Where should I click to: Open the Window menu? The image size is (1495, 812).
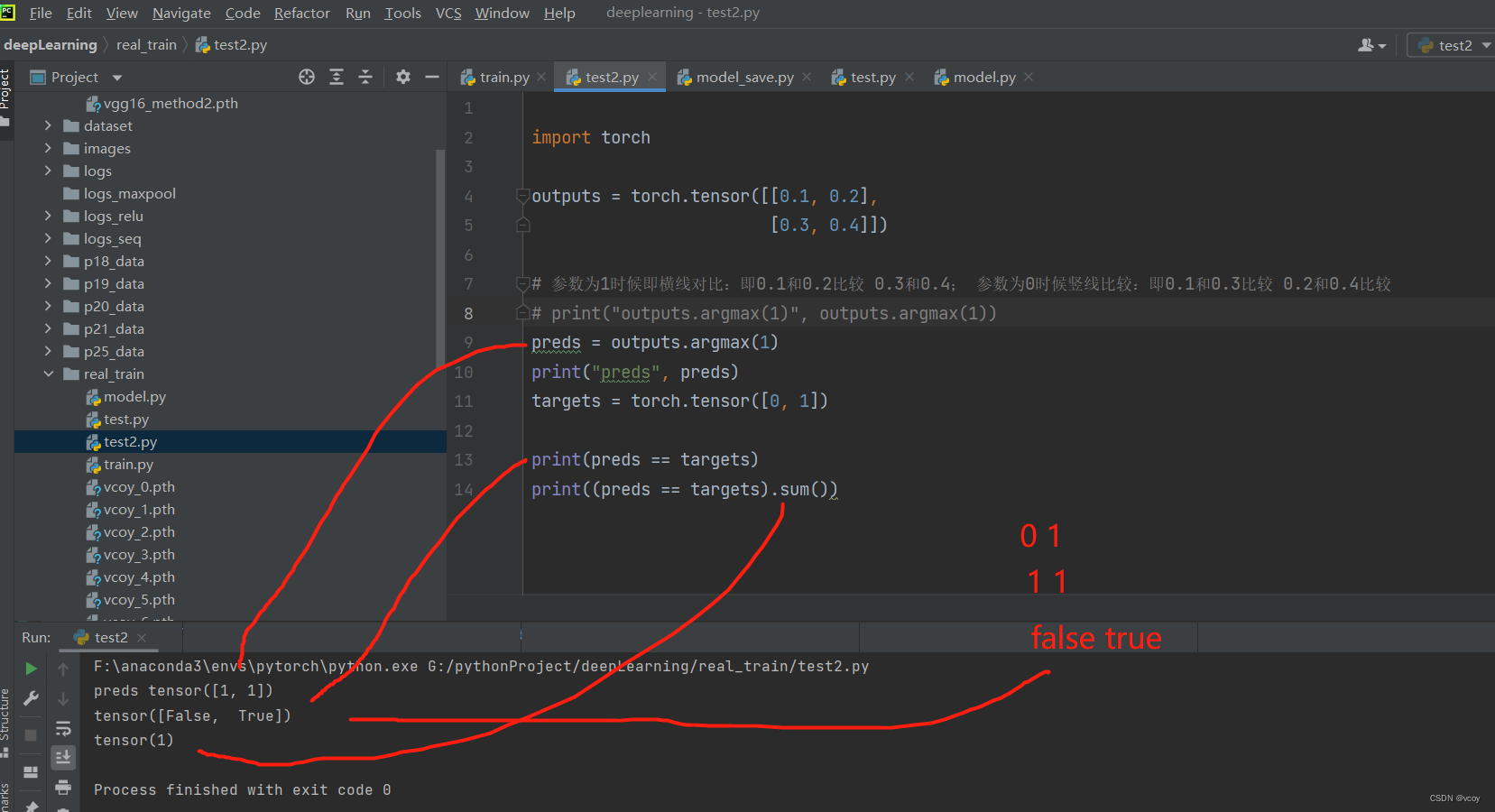(503, 13)
